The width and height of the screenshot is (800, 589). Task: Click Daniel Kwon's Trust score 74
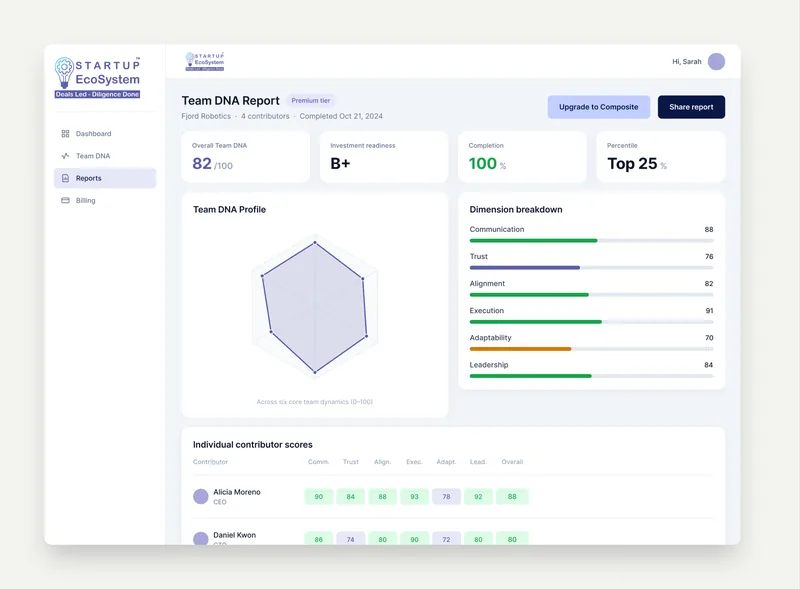[351, 538]
